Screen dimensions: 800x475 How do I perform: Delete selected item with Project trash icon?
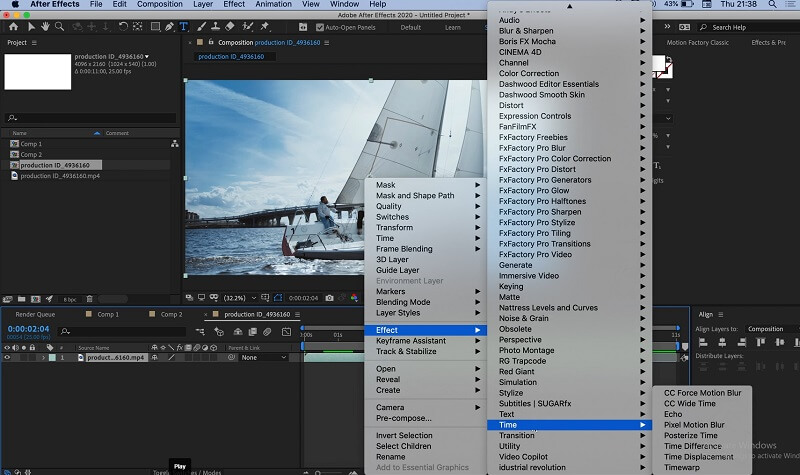[89, 298]
